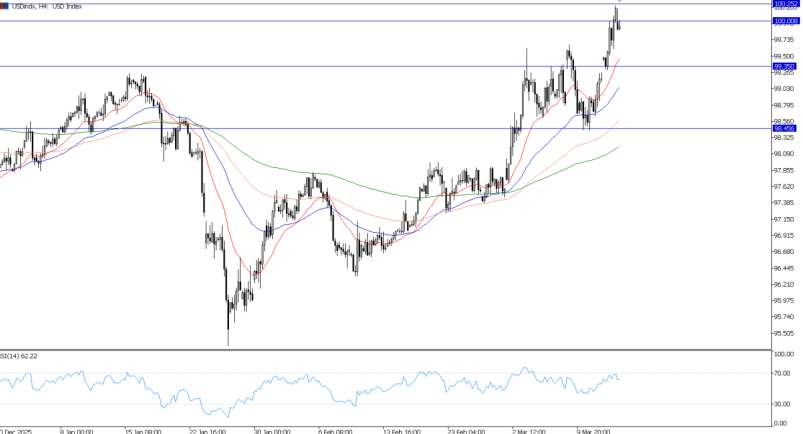Click the 96.915 value on the price axis

tap(784, 236)
